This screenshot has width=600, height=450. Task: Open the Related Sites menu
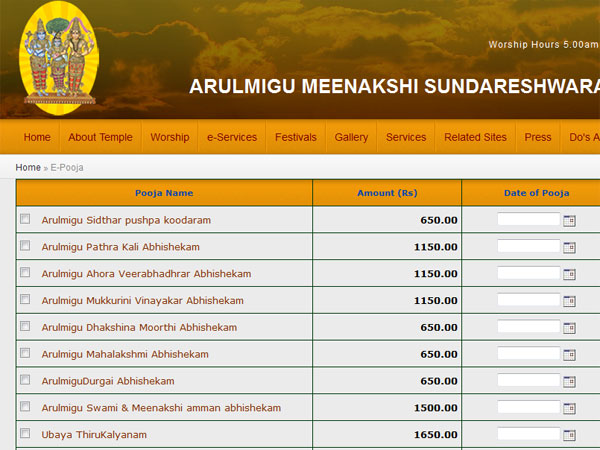(475, 137)
